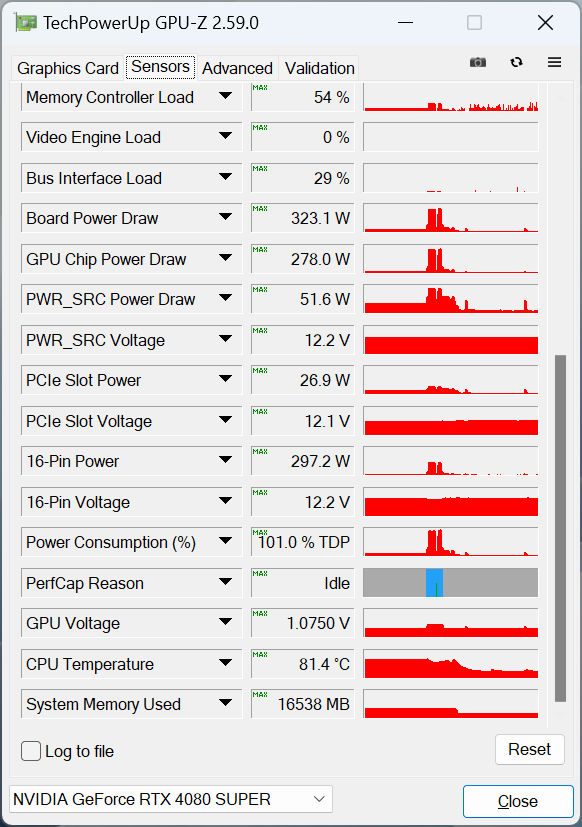
Task: Maximize the GPU-Z window
Action: (474, 23)
